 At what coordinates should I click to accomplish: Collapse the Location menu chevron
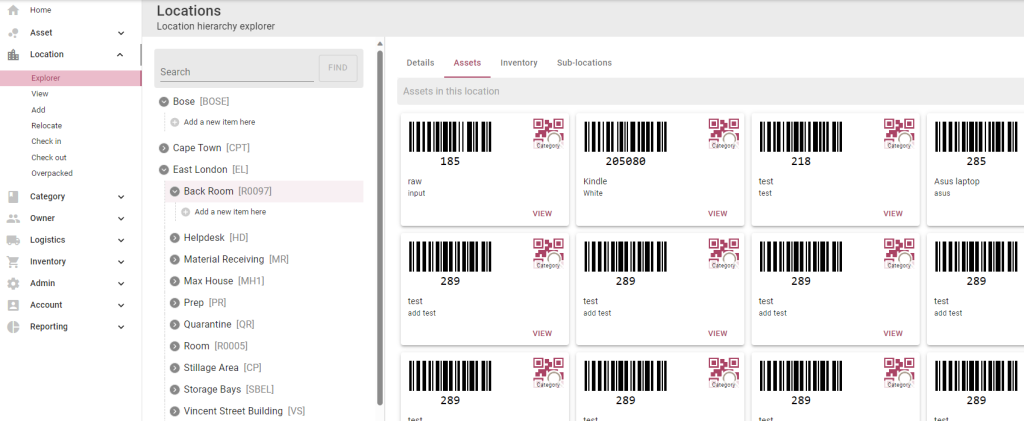120,55
